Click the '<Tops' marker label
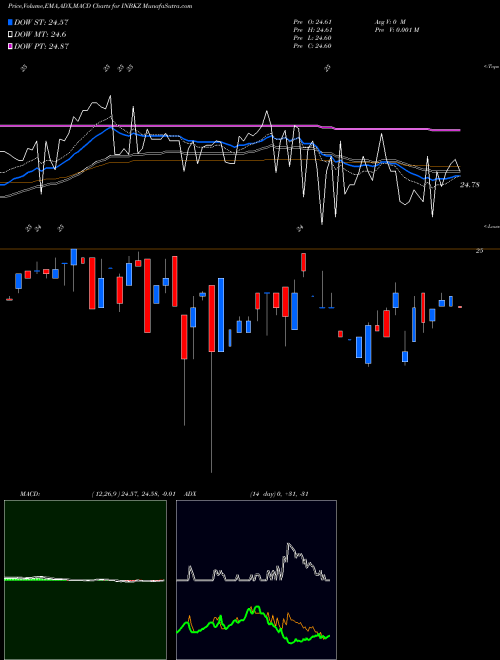500x660 pixels. point(491,67)
